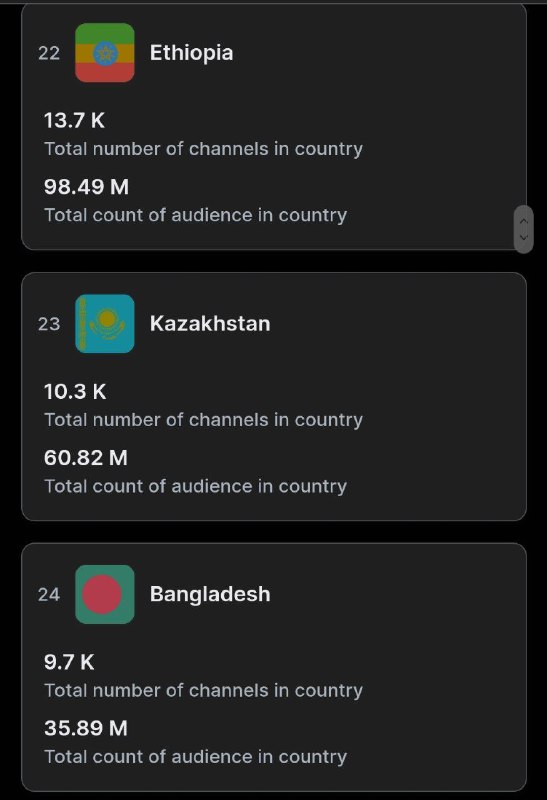Open the Ethiopia country name
Screen dimensions: 547x800
pos(191,53)
